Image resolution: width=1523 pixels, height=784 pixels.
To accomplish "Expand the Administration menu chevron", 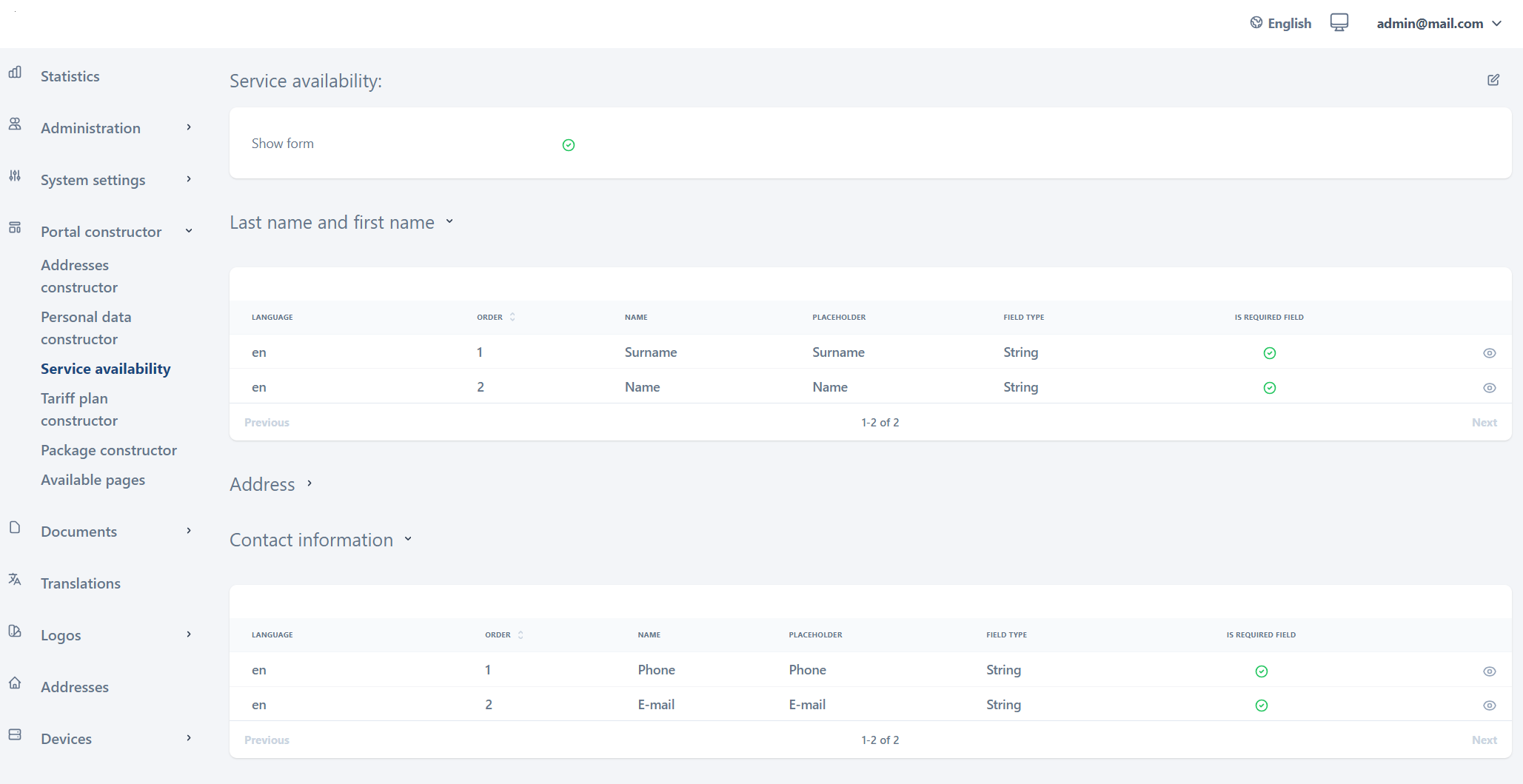I will [189, 127].
